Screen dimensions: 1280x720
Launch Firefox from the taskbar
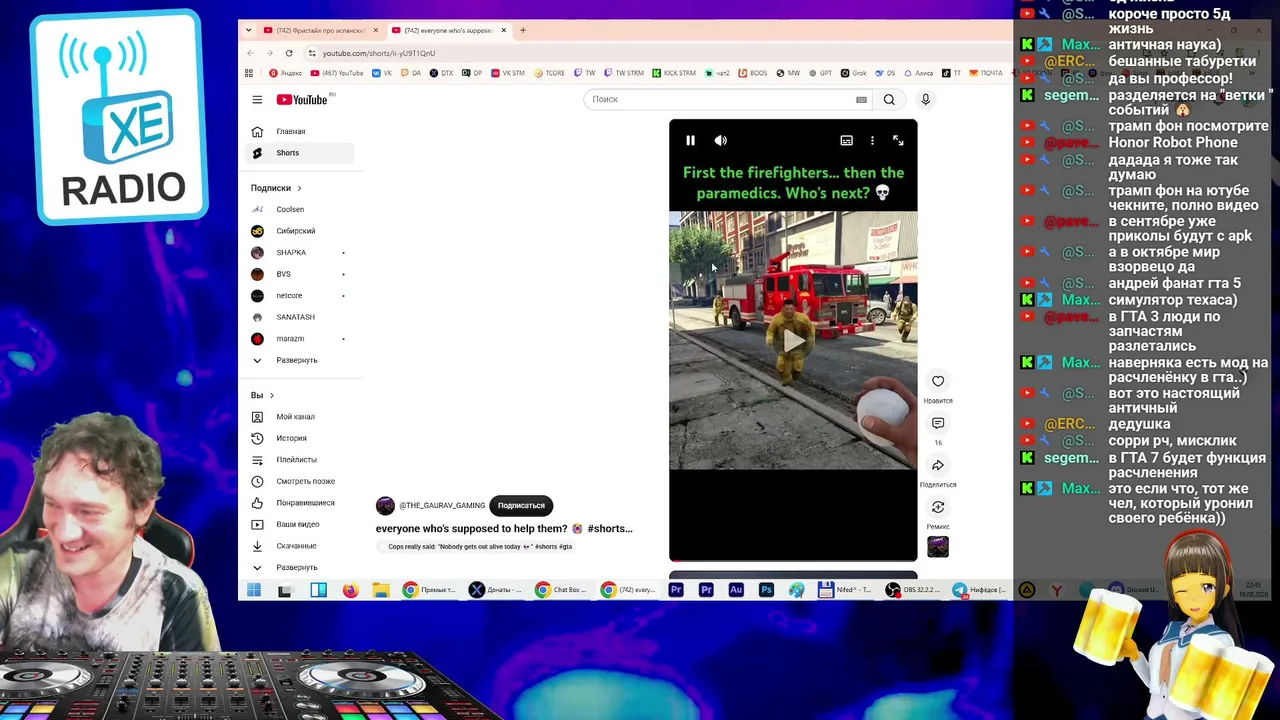350,590
